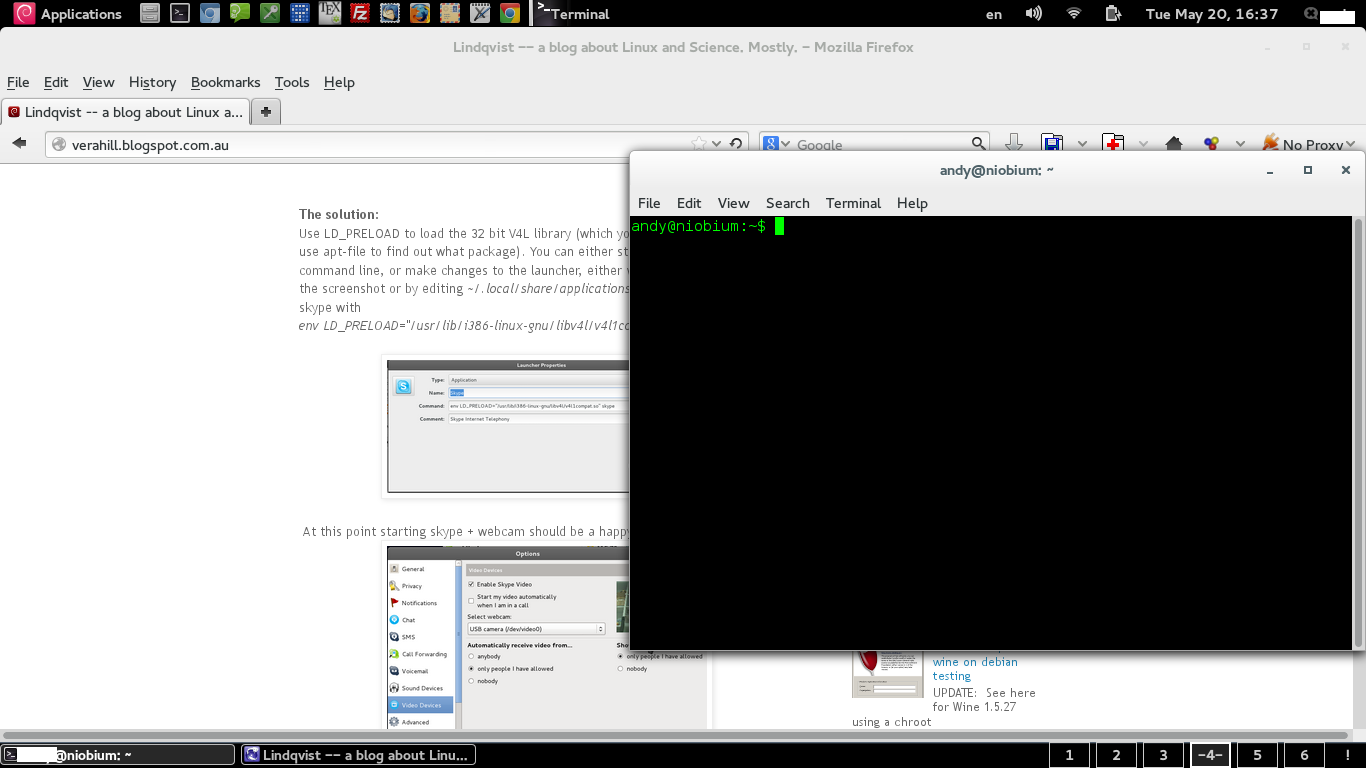Open terminal window Help menu
1366x768 pixels.
(x=912, y=203)
